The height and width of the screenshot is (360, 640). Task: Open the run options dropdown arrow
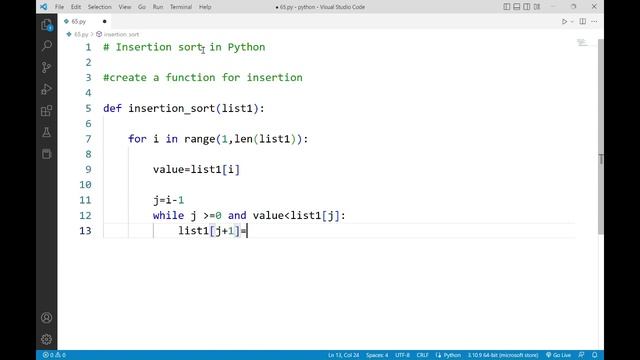pyautogui.click(x=572, y=22)
